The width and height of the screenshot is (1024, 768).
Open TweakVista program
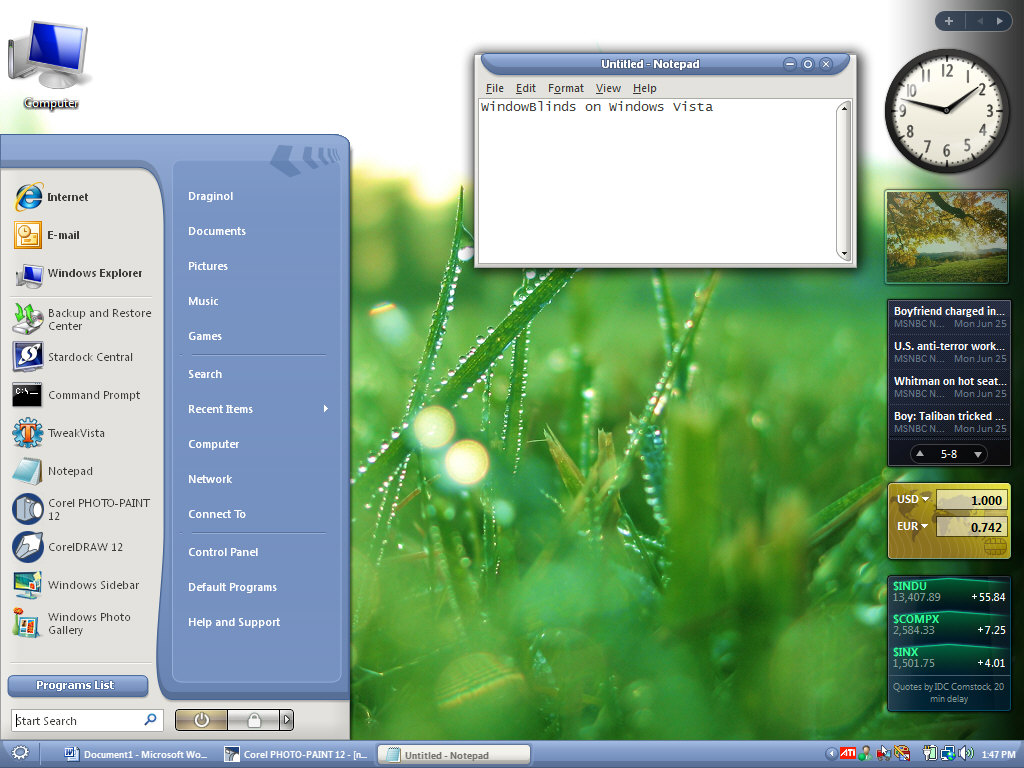(x=59, y=433)
